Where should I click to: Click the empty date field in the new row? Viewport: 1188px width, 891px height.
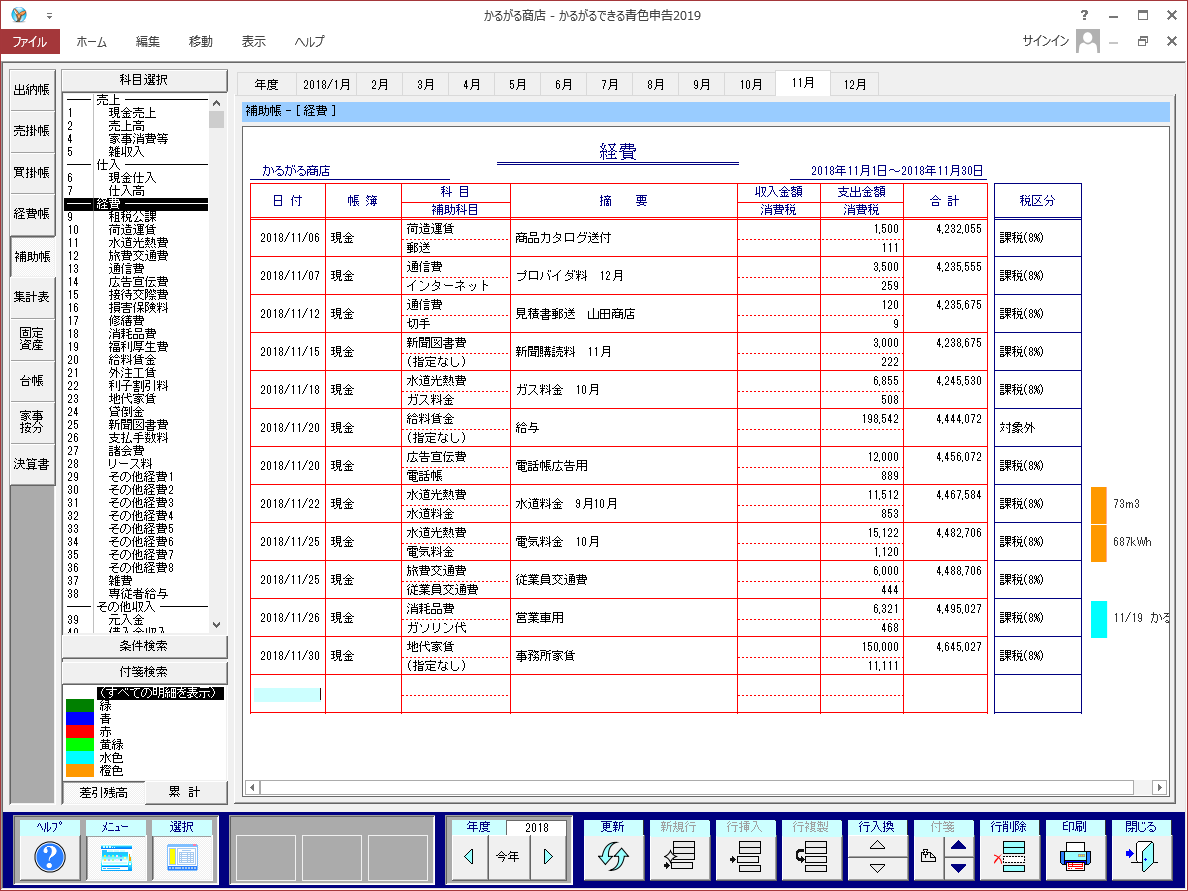pyautogui.click(x=287, y=694)
